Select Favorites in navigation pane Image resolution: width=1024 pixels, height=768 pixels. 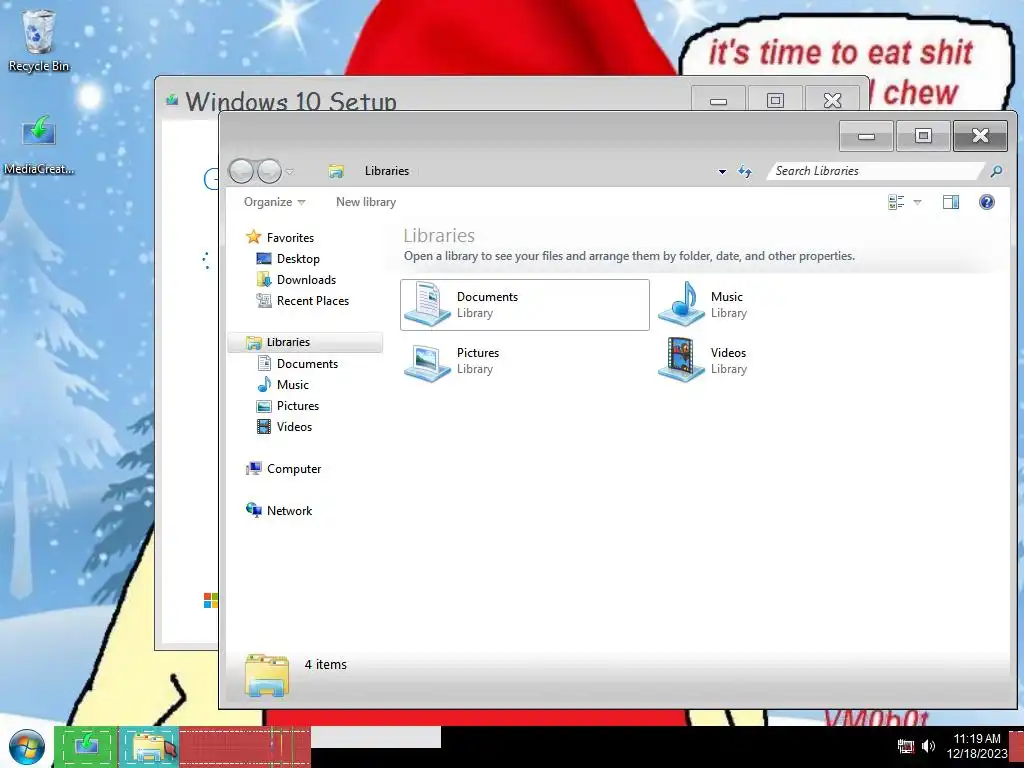(290, 238)
